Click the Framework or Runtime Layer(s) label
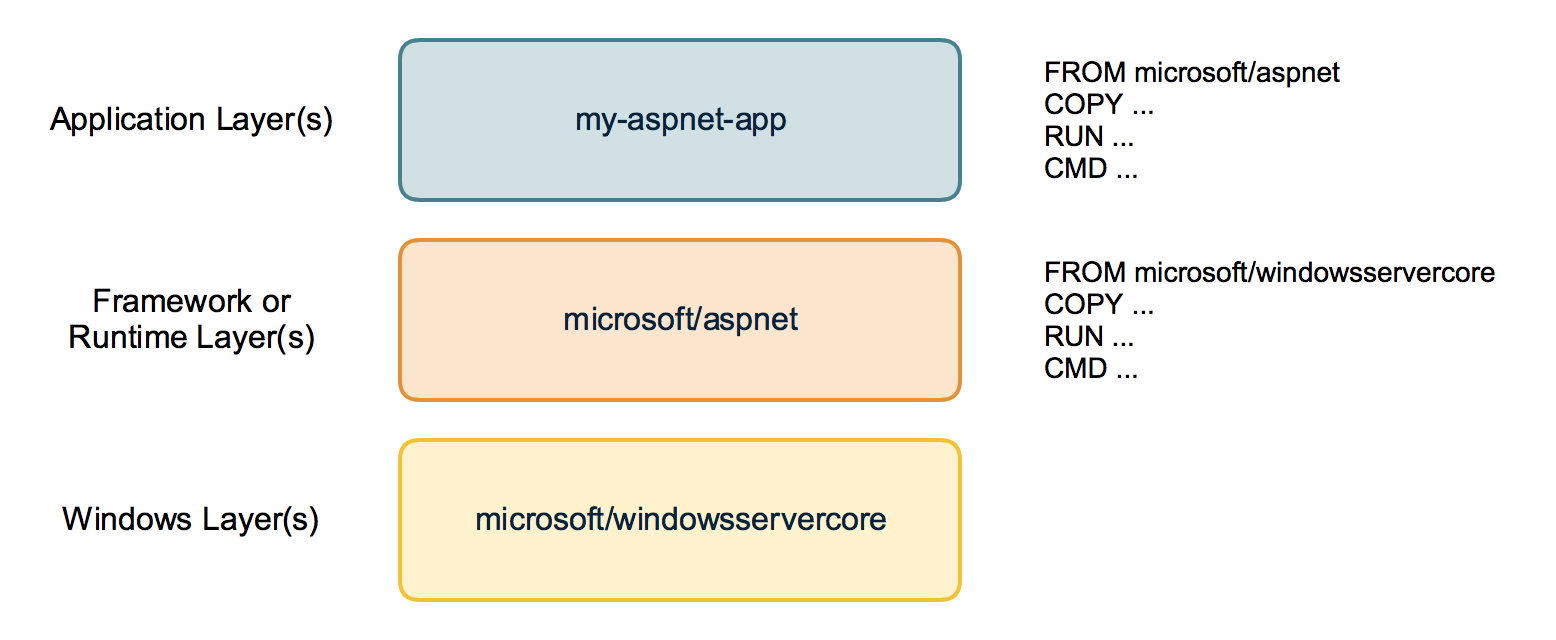Screen dimensions: 1556x640 (x=191, y=319)
